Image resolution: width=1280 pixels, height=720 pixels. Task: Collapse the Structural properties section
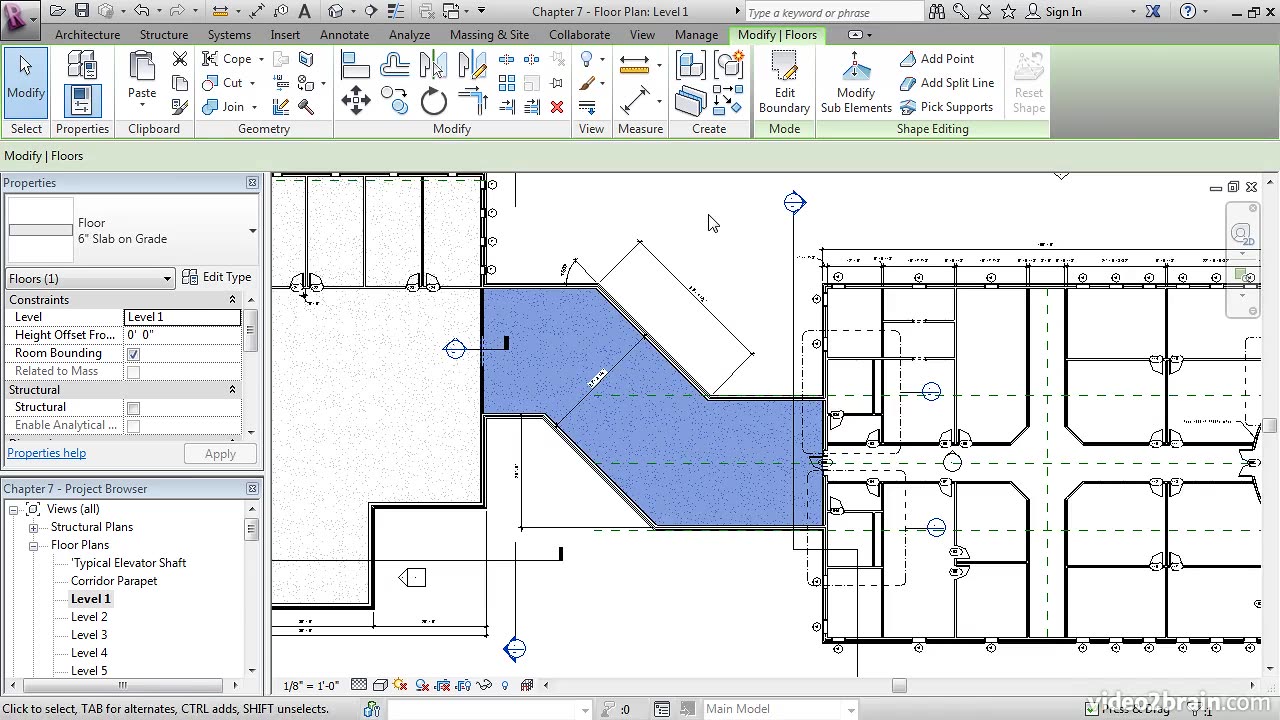pos(232,390)
